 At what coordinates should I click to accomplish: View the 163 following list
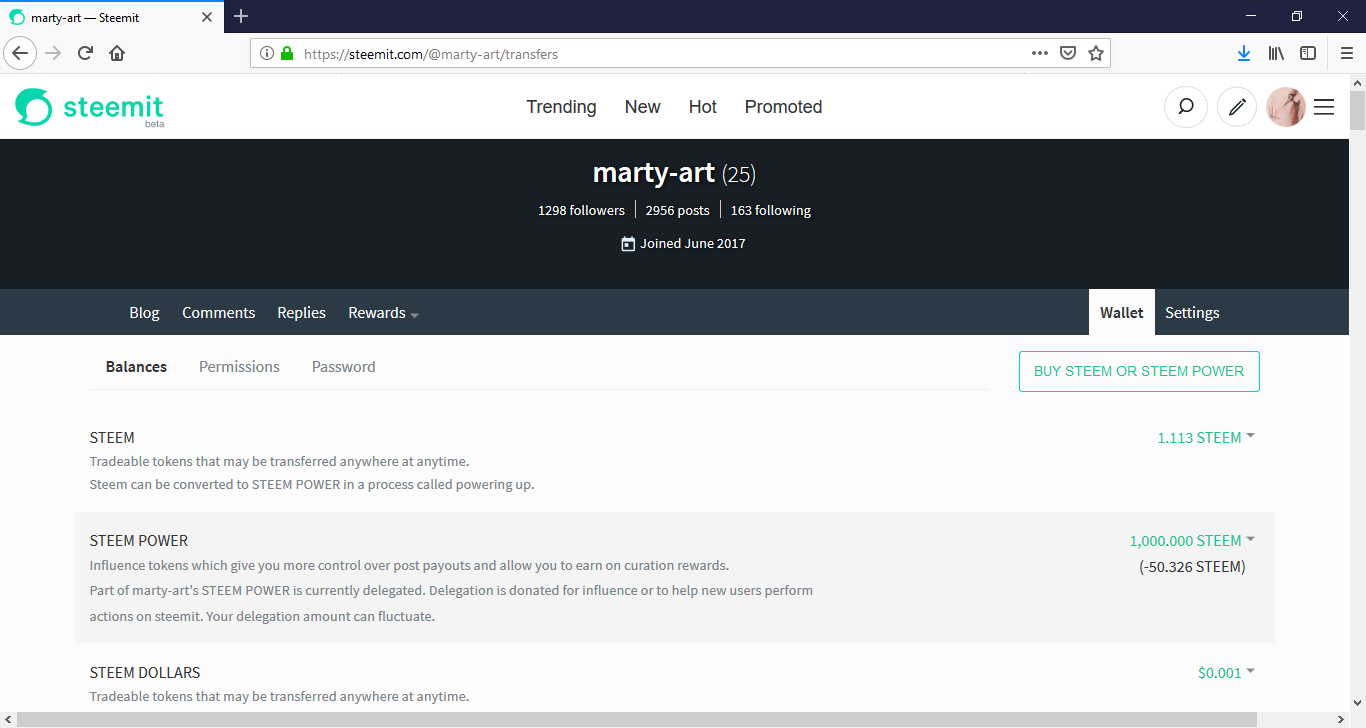[770, 211]
